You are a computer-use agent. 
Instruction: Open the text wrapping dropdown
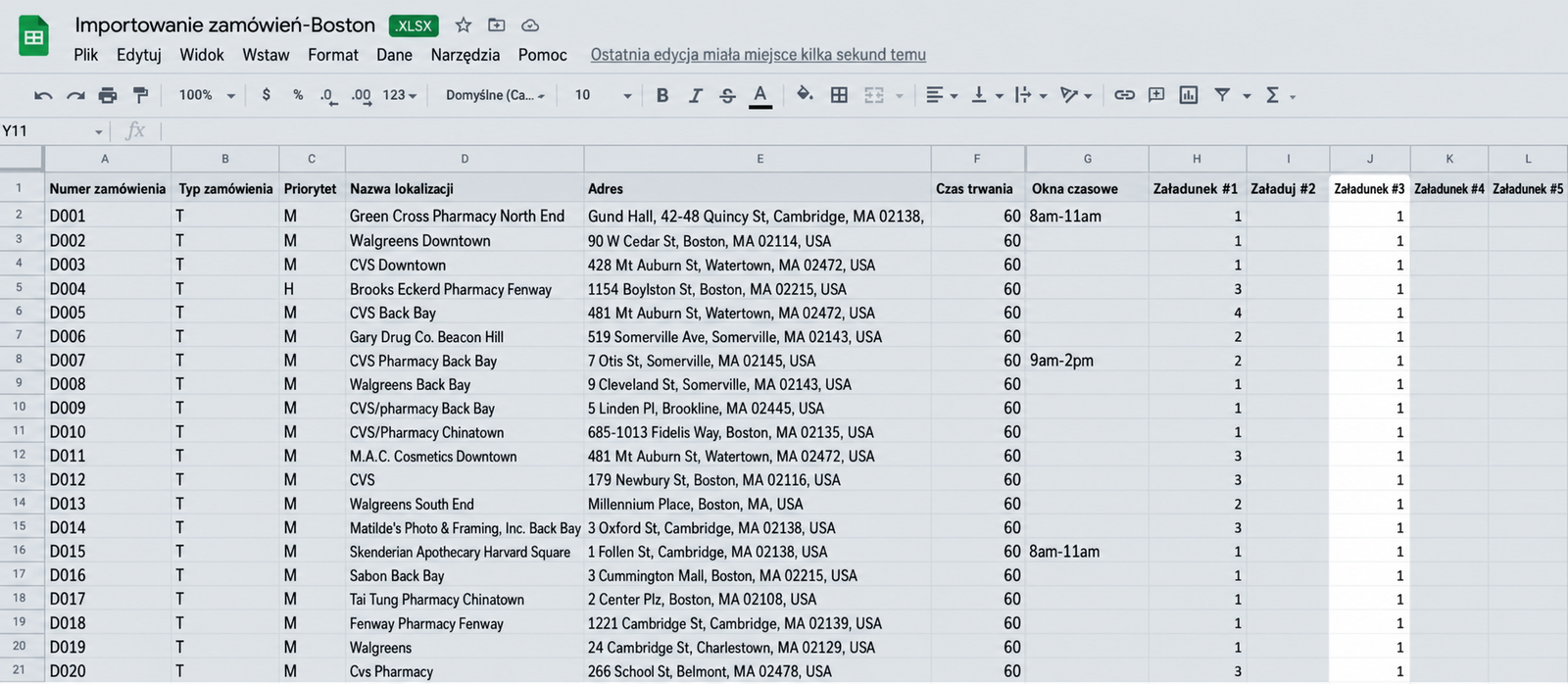[x=1031, y=95]
